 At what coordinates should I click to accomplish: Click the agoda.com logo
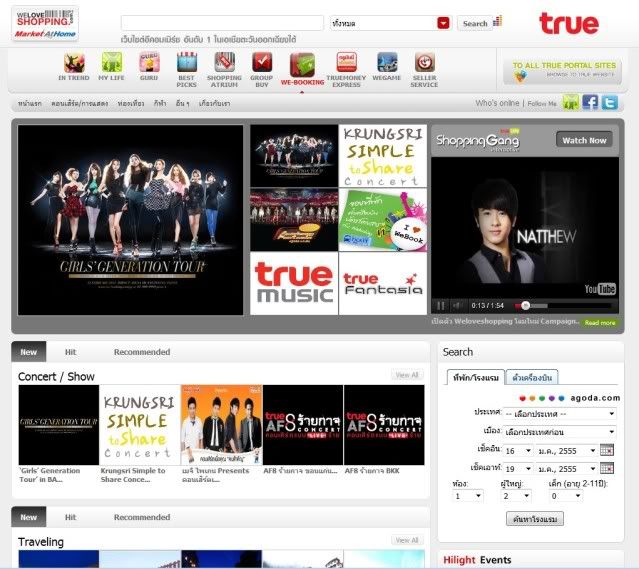click(x=570, y=398)
